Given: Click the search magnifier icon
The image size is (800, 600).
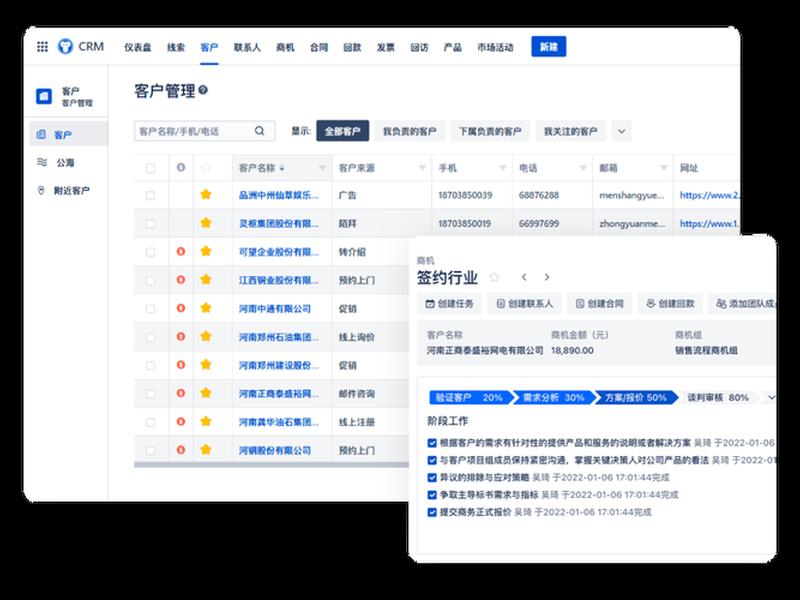Looking at the screenshot, I should tap(259, 131).
